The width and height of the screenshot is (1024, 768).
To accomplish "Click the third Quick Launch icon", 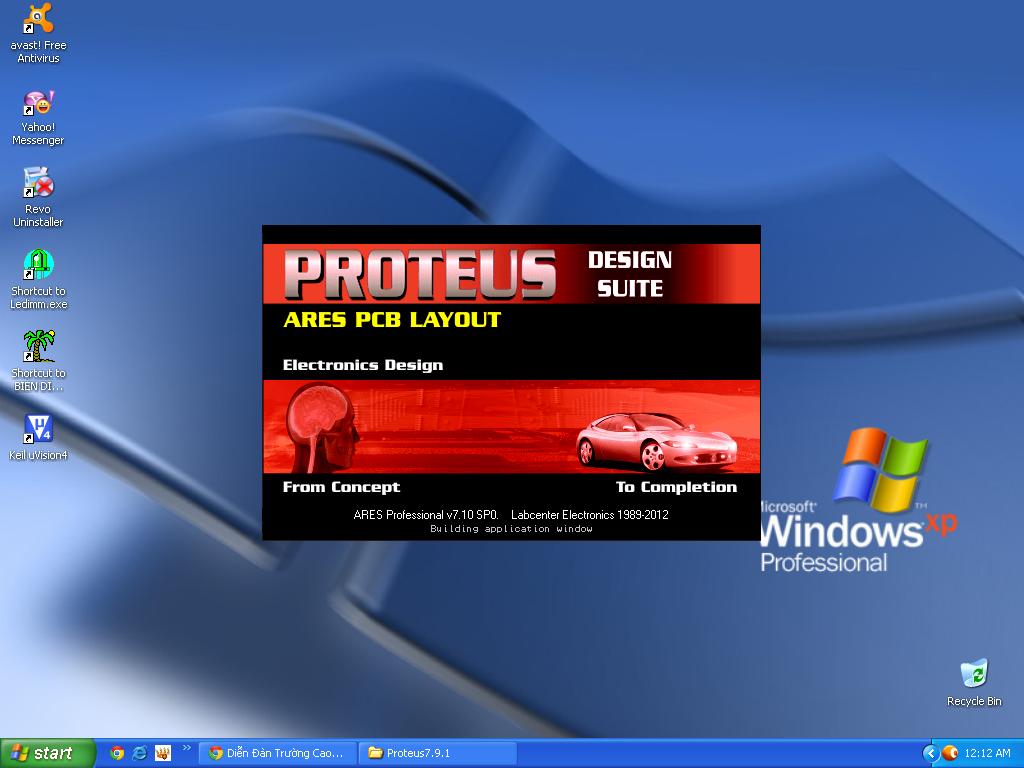I will [163, 753].
